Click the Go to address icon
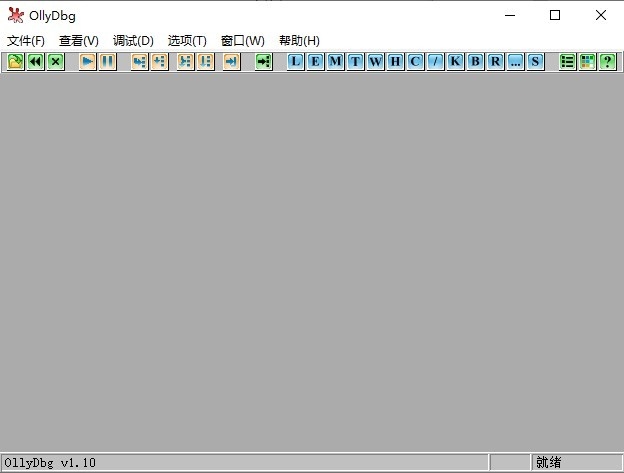Screen dimensions: 624x473 tap(263, 62)
